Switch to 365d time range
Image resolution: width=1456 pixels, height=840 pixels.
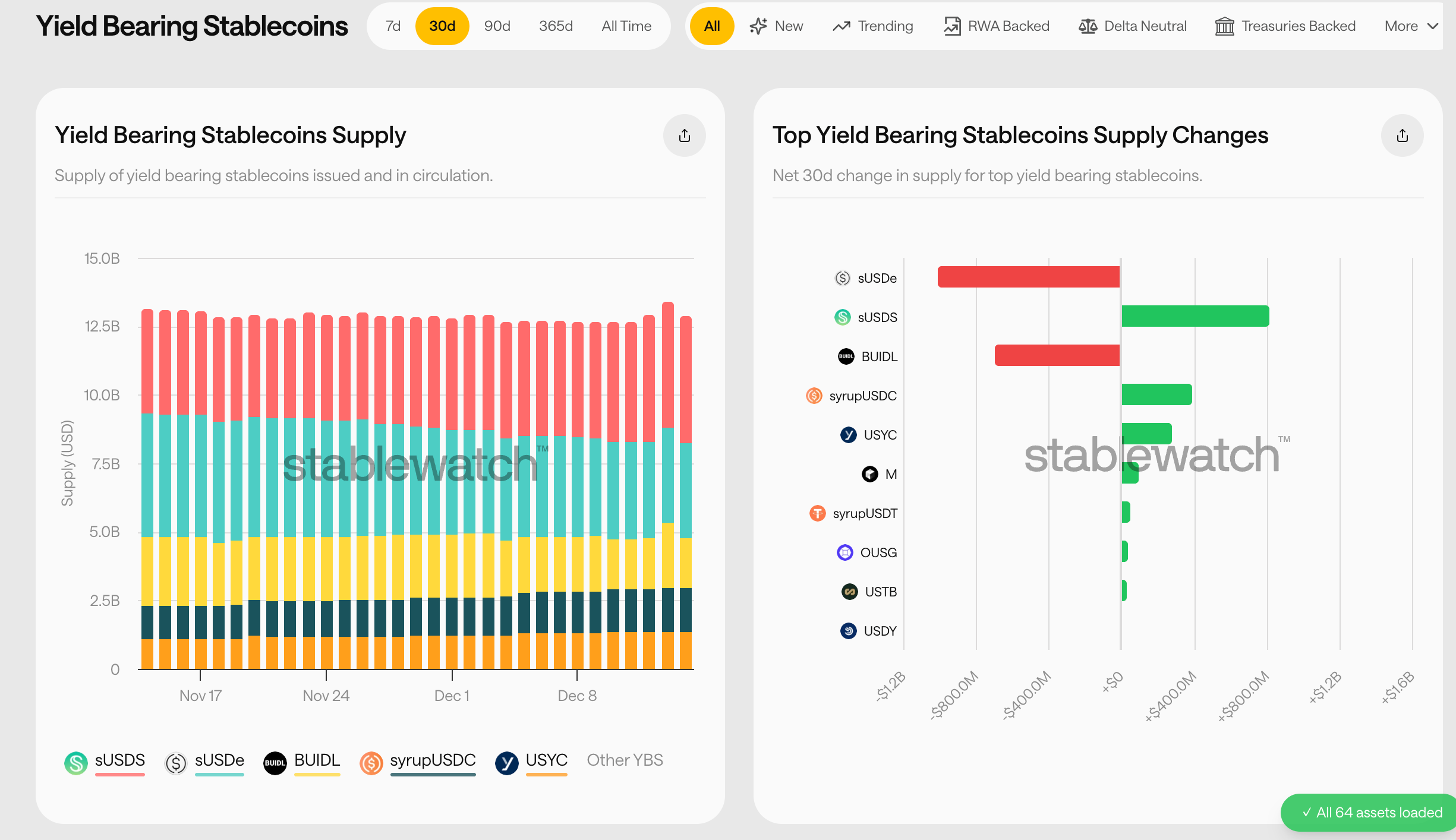tap(556, 26)
